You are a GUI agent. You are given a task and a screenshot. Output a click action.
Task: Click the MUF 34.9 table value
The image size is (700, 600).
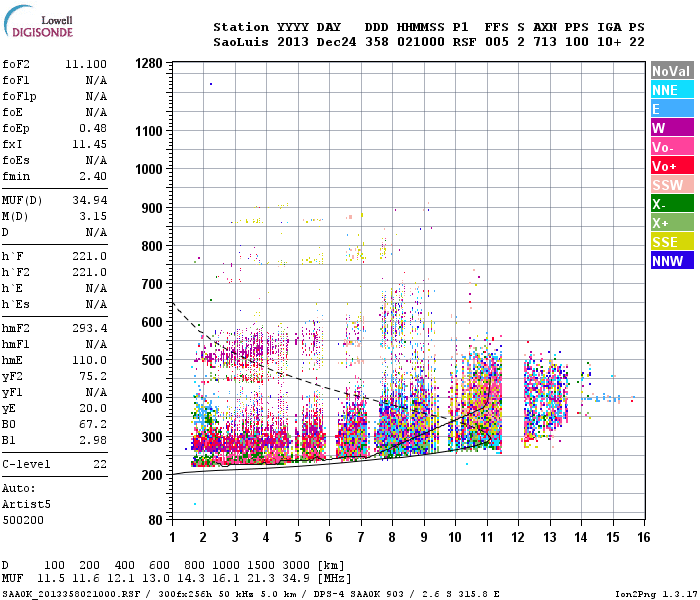point(296,579)
